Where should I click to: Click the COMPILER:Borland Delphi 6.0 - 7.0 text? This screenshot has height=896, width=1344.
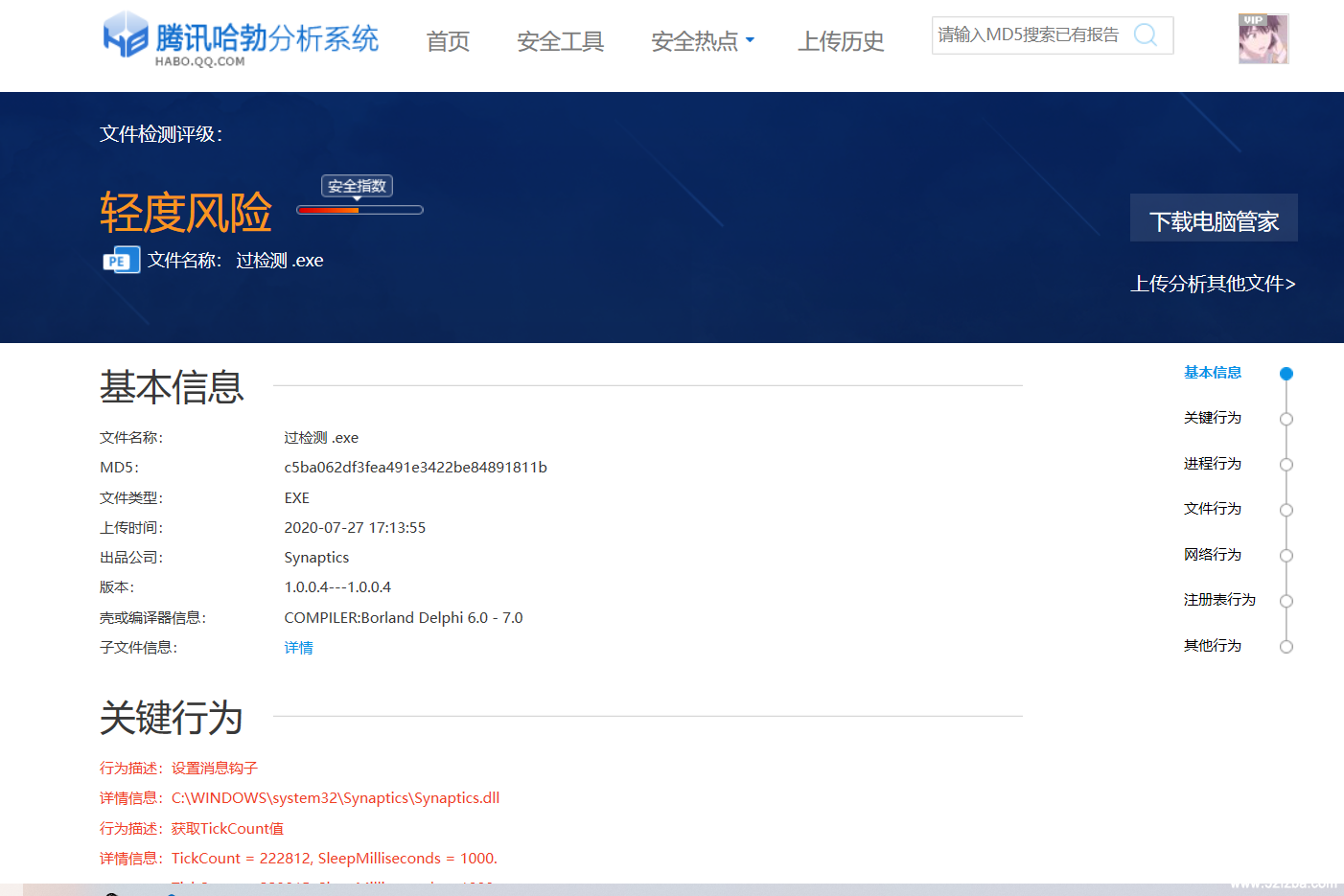404,618
